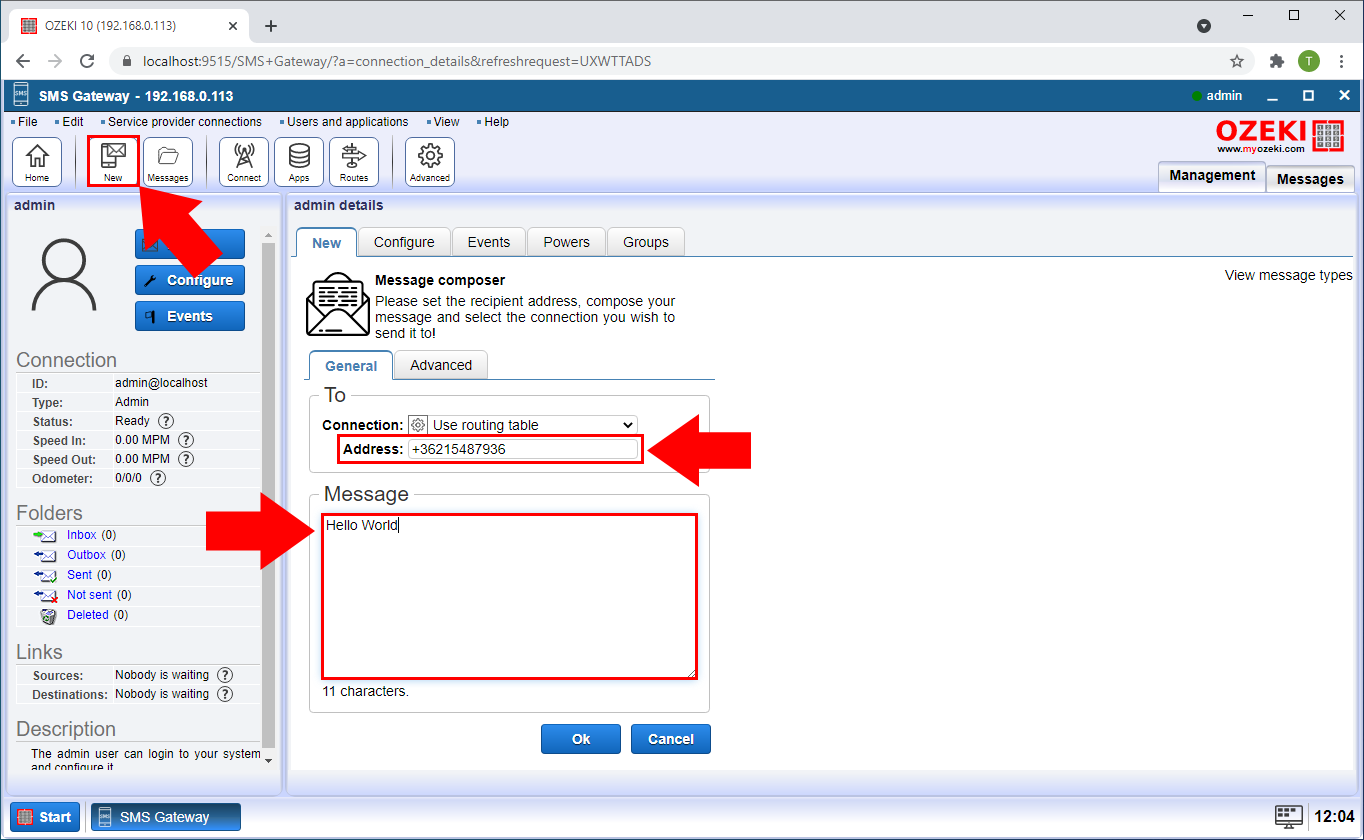
Task: Click the New message toolbar icon
Action: pos(113,162)
